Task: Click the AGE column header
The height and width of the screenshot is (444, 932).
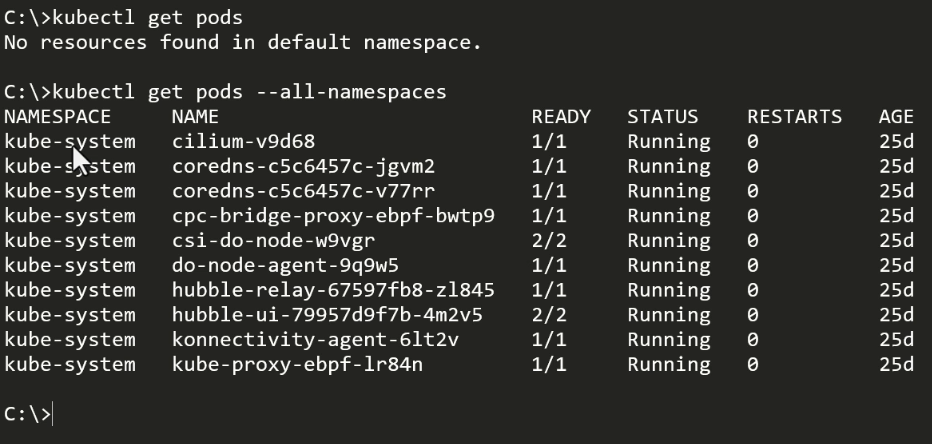Action: pos(896,116)
